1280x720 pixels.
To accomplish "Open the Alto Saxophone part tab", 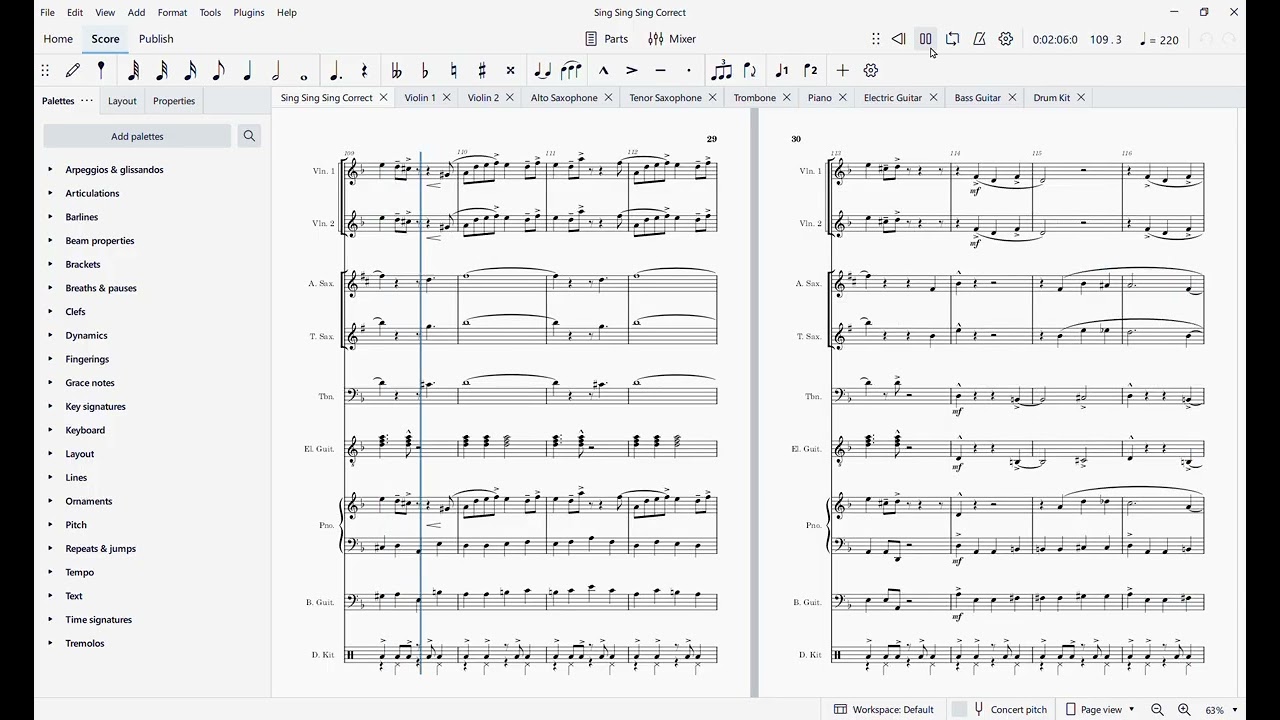I will 564,98.
